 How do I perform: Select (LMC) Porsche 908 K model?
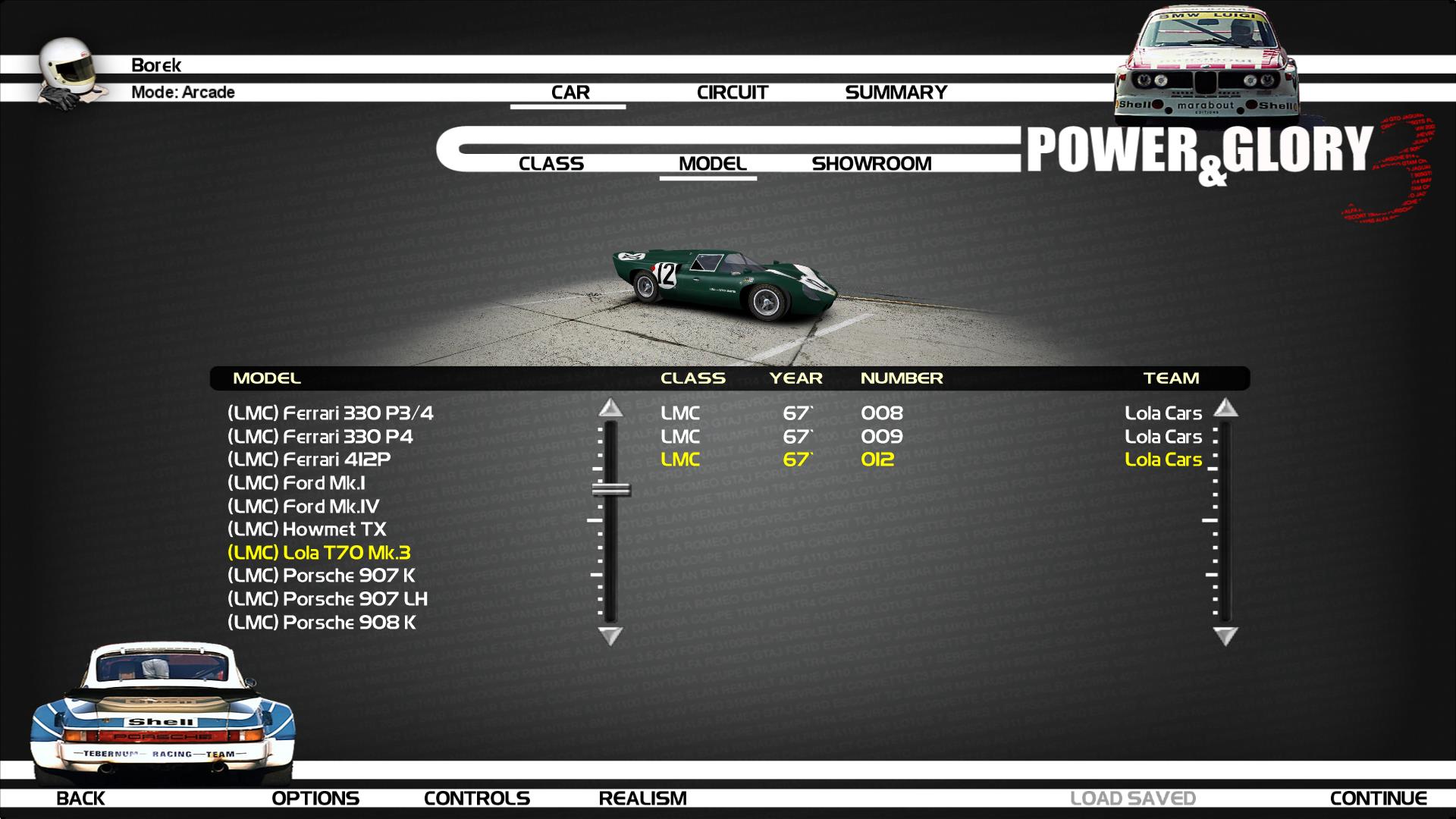[x=322, y=623]
